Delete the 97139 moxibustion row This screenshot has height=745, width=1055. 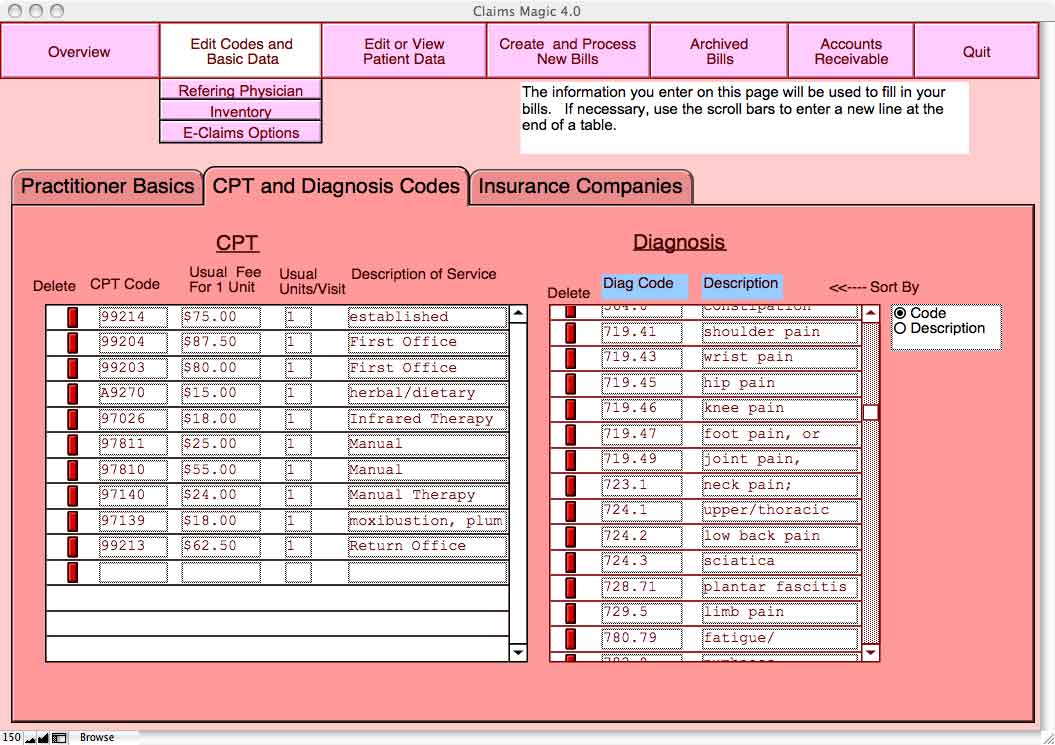tap(72, 521)
